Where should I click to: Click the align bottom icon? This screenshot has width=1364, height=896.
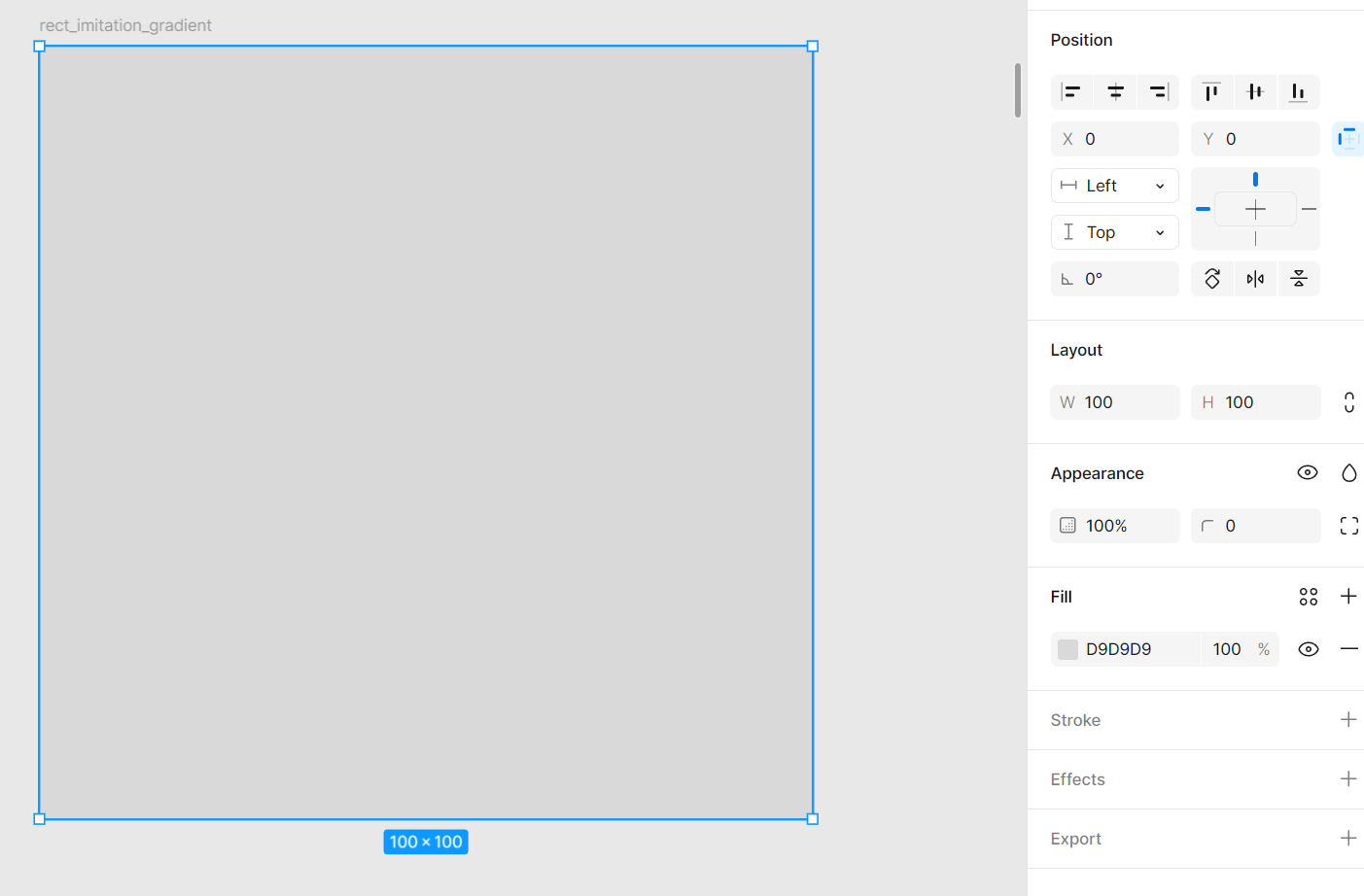click(1298, 92)
